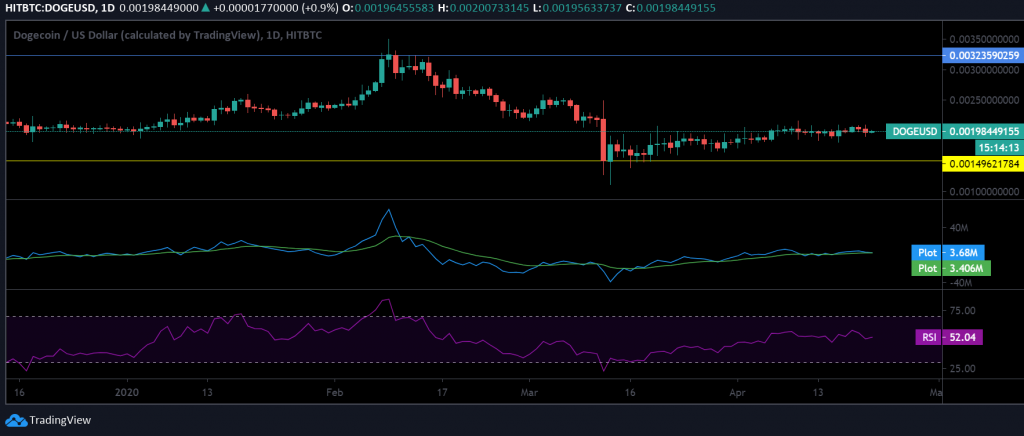
Task: Click the green Plot indicator label
Action: tap(927, 268)
